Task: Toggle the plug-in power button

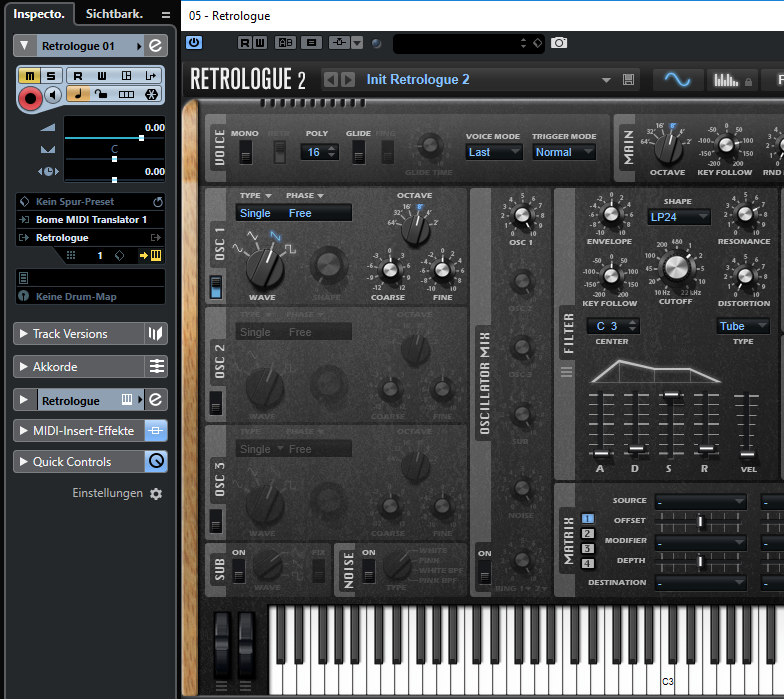Action: click(194, 42)
